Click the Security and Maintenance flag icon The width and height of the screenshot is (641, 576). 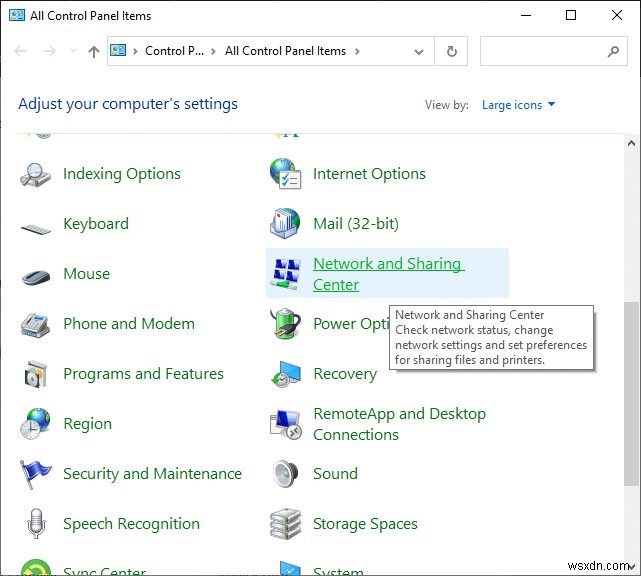coord(36,474)
